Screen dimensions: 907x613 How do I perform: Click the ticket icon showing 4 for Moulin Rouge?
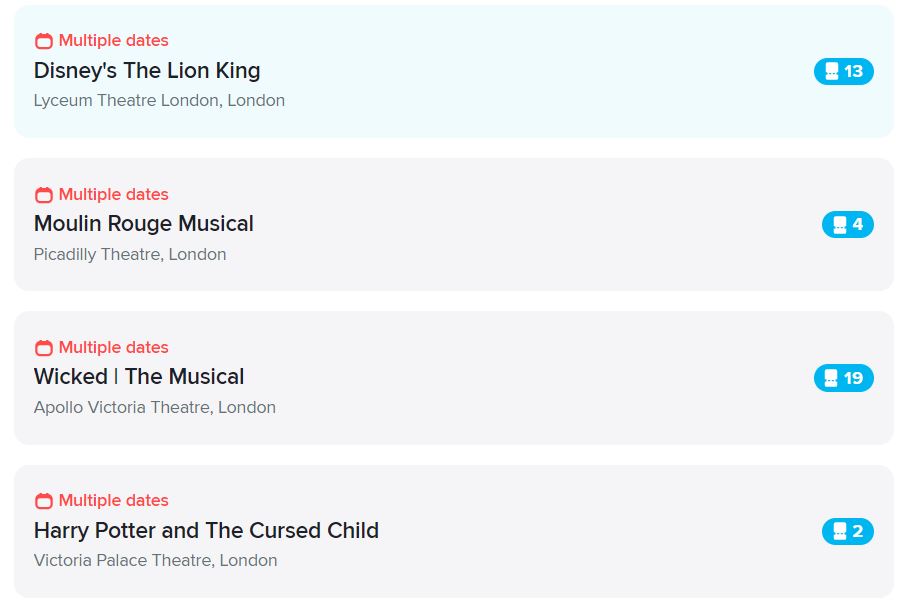[x=846, y=224]
